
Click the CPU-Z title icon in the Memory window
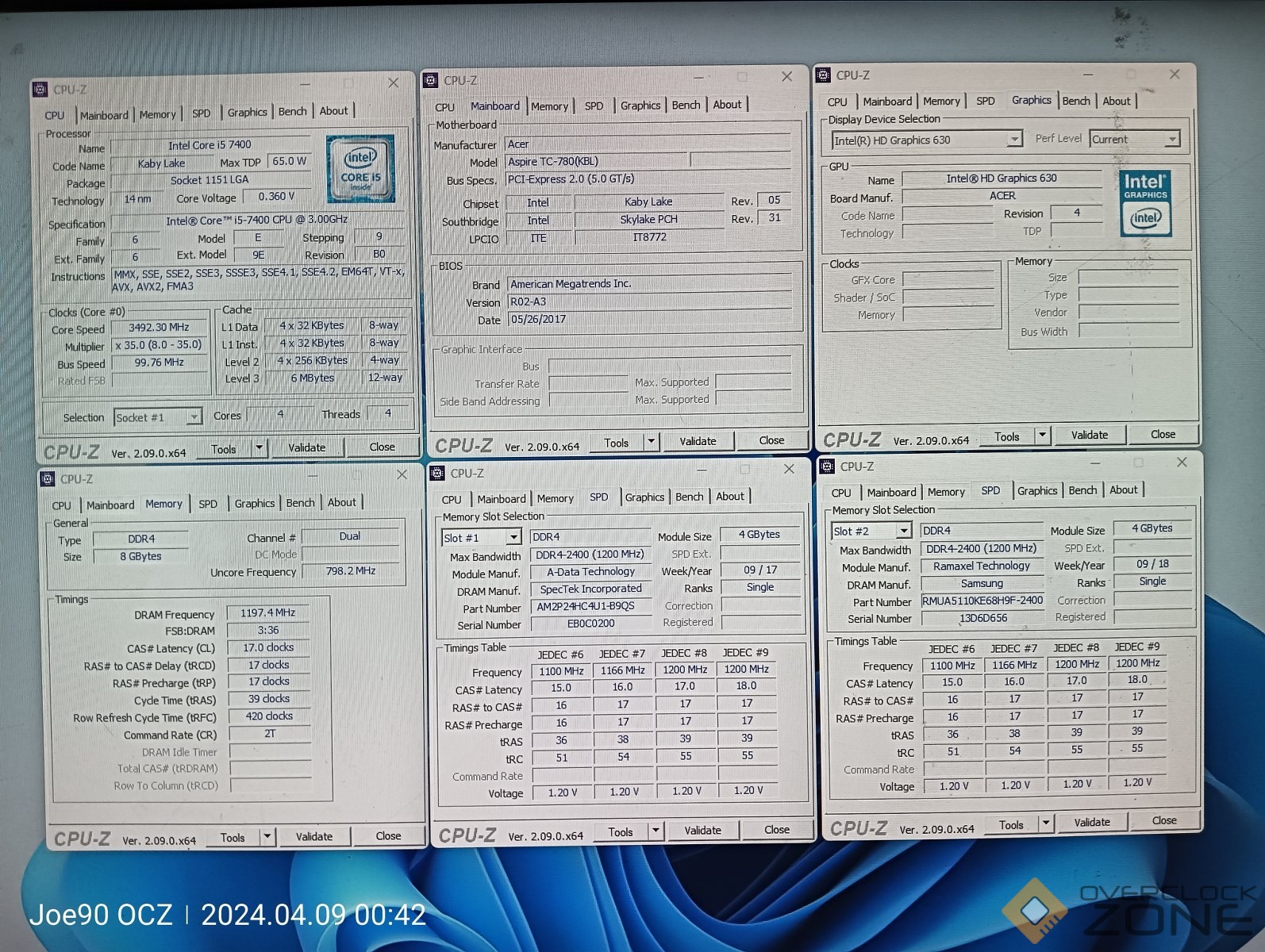click(x=47, y=478)
